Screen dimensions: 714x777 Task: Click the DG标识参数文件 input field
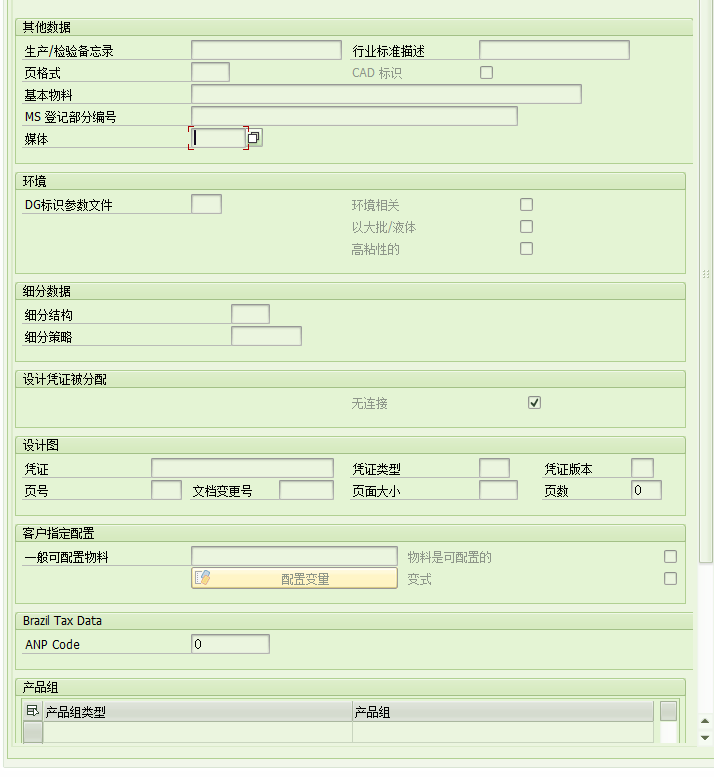[x=206, y=204]
